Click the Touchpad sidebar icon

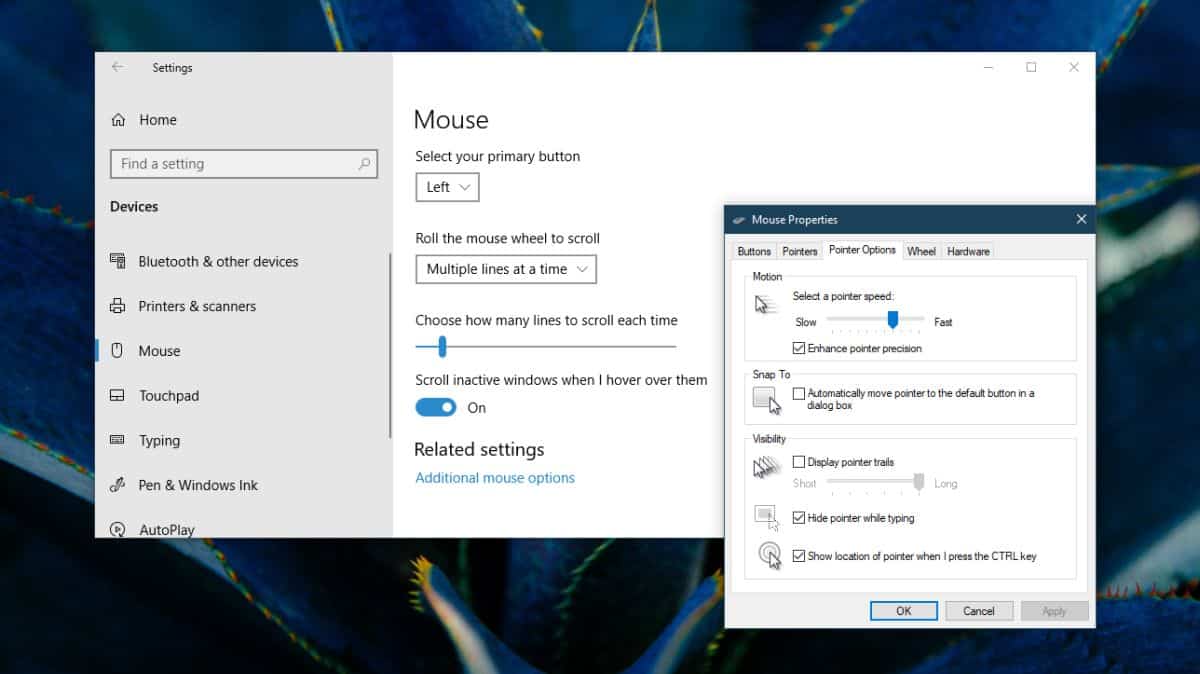118,396
